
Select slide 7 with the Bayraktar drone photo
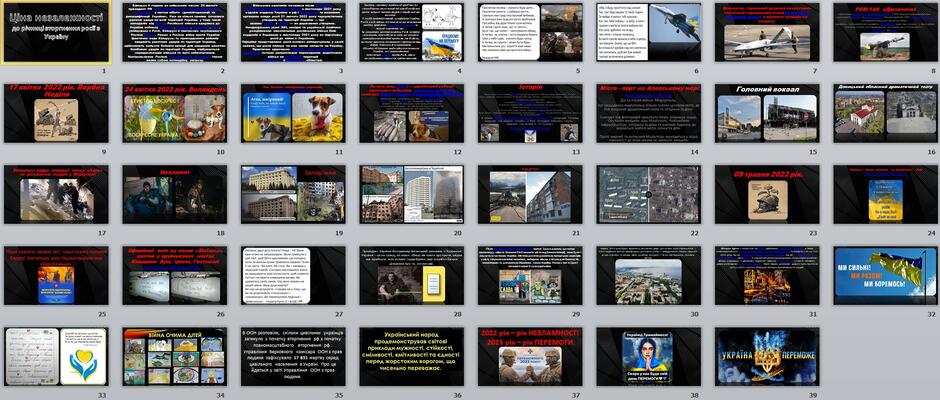coord(767,32)
